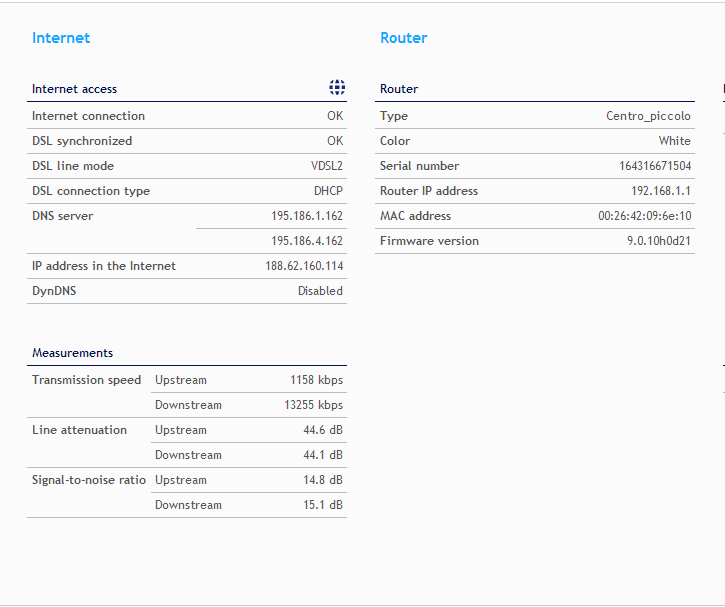Select the Internet access table header

pos(75,89)
